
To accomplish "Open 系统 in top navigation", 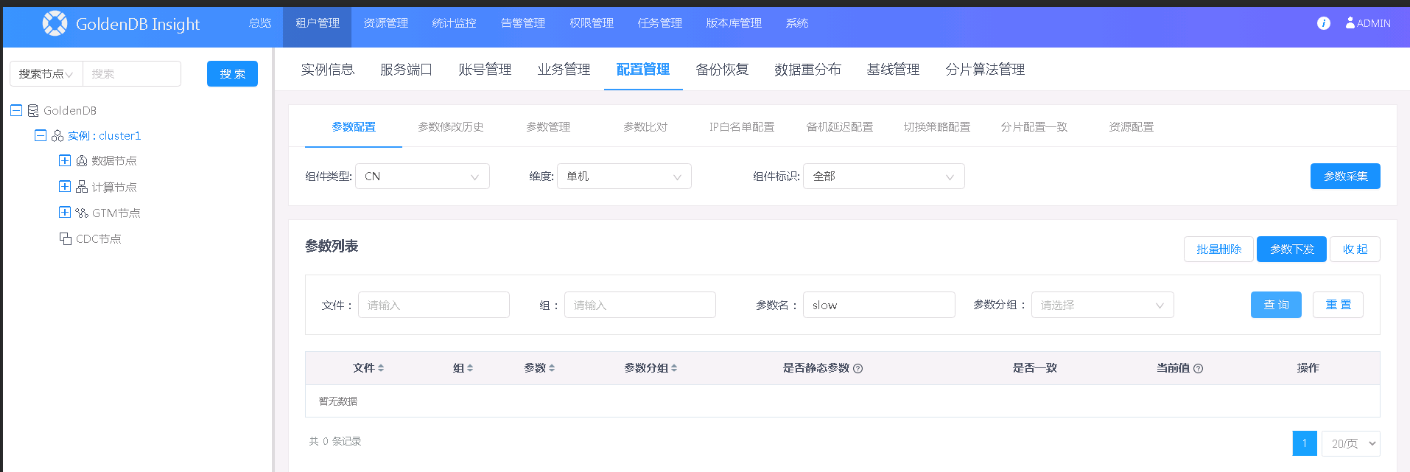I will (x=797, y=23).
